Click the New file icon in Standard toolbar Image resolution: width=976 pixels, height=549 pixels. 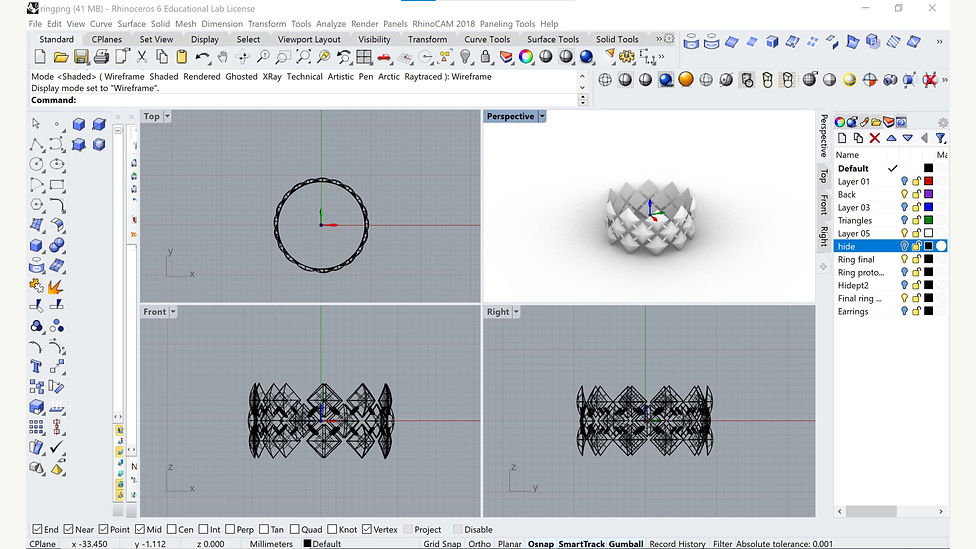click(x=40, y=57)
